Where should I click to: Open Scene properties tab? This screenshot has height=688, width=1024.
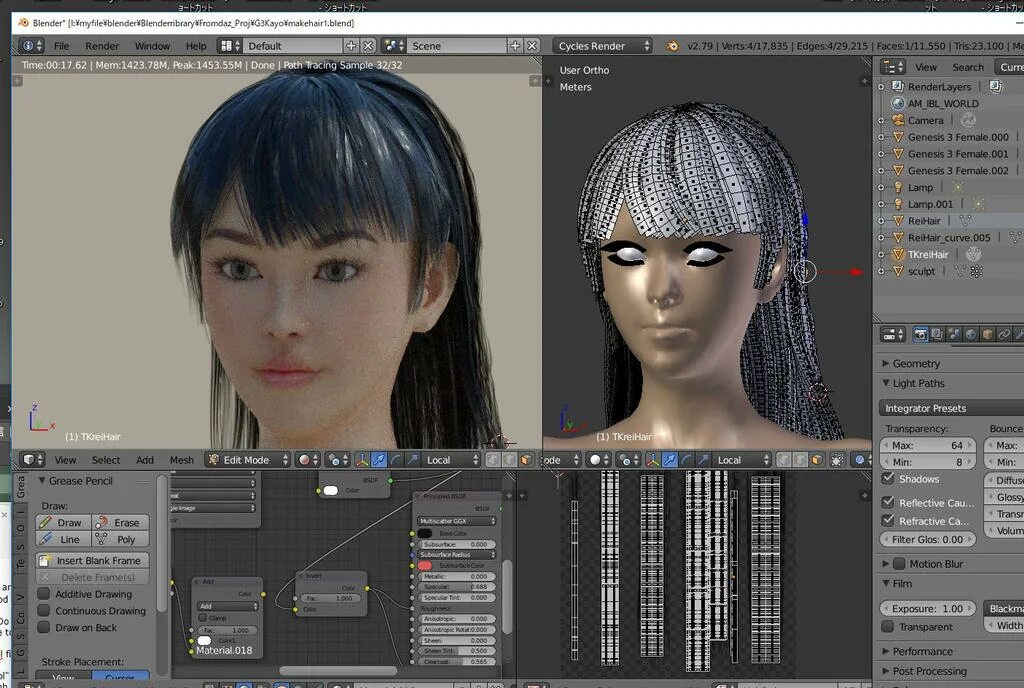[x=954, y=334]
